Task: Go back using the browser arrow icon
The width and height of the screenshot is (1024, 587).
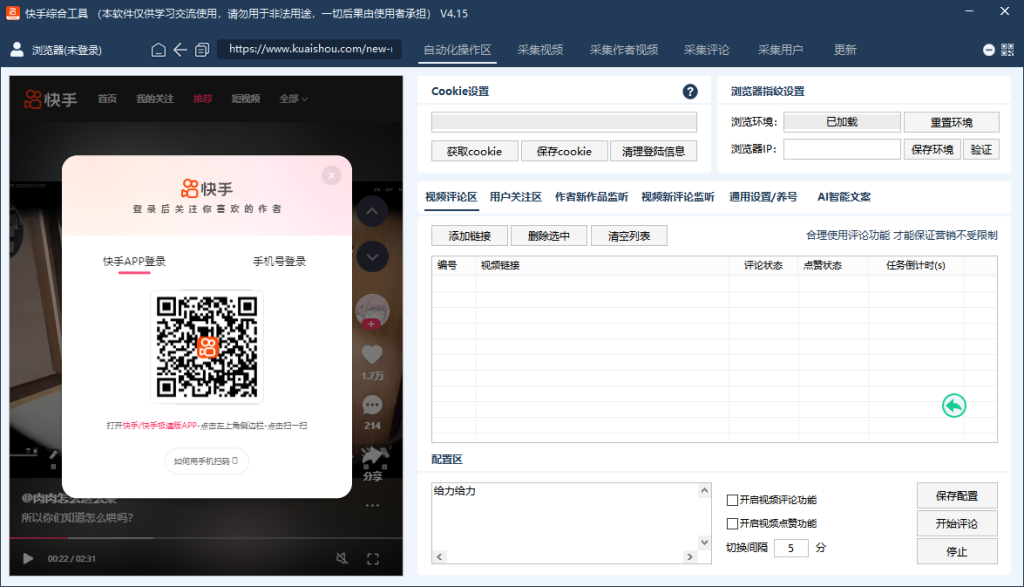Action: [x=180, y=50]
